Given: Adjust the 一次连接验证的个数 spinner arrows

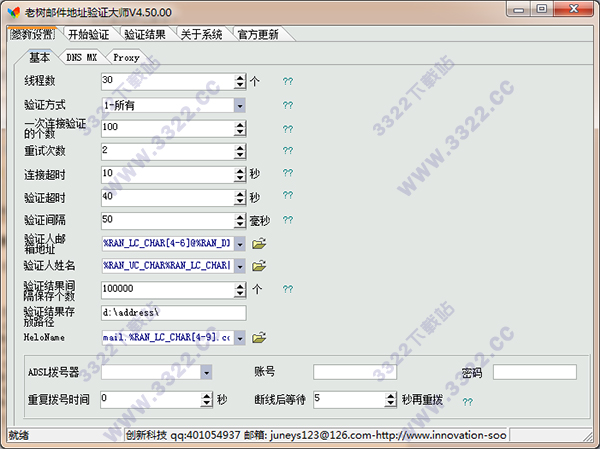Looking at the screenshot, I should click(x=240, y=129).
